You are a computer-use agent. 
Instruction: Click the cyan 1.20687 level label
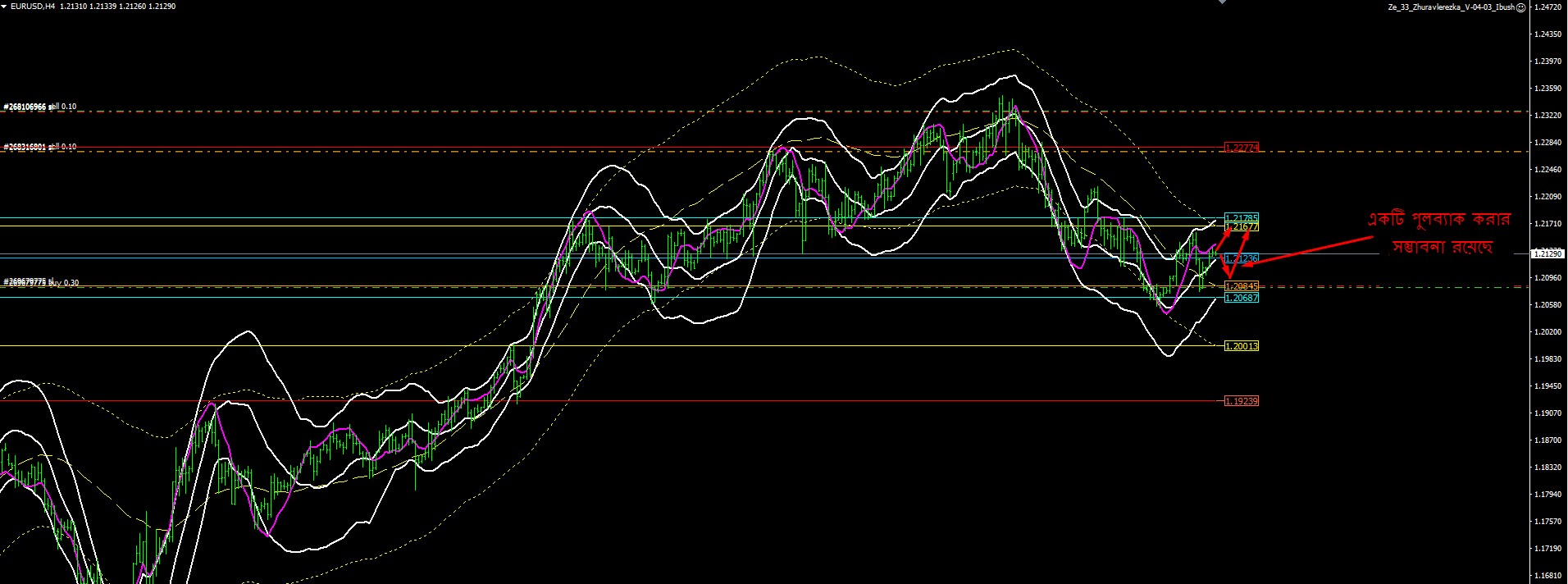point(1242,298)
